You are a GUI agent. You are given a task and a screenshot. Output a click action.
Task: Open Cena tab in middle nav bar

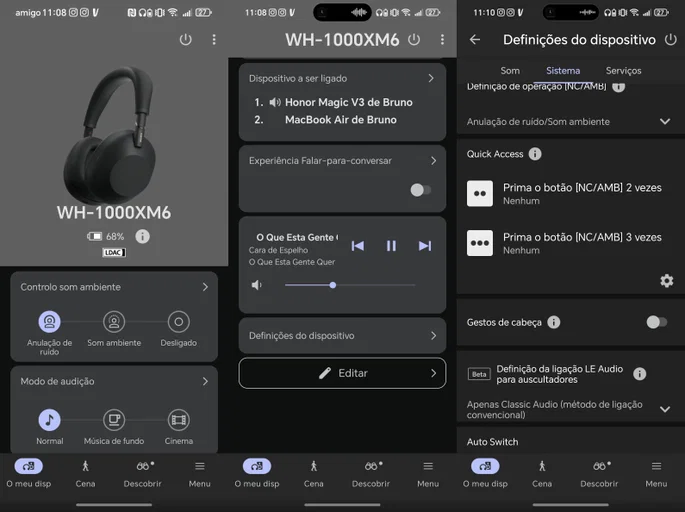314,474
